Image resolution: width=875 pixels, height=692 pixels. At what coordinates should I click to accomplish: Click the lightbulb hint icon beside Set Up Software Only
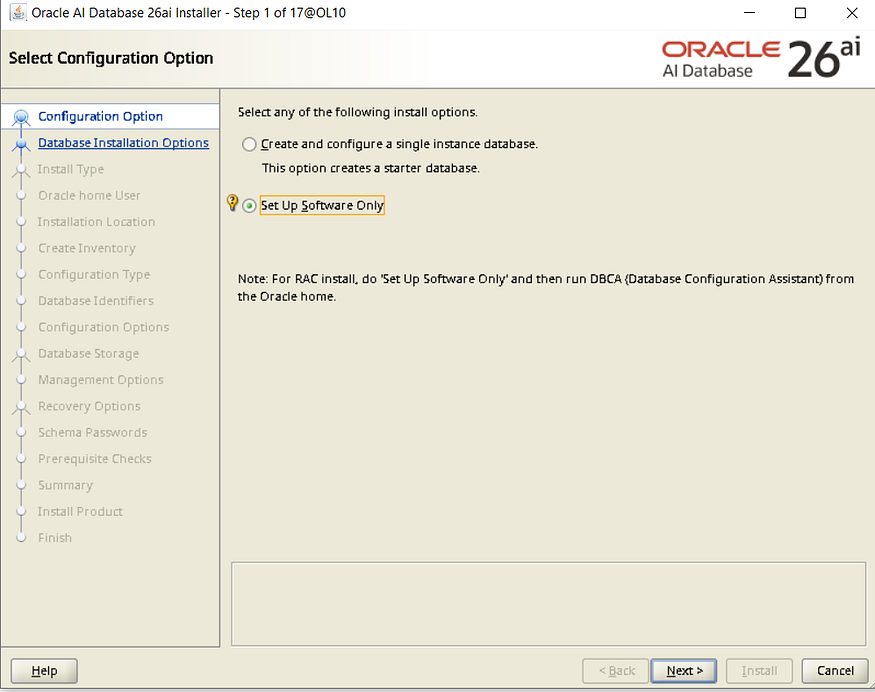pos(233,203)
